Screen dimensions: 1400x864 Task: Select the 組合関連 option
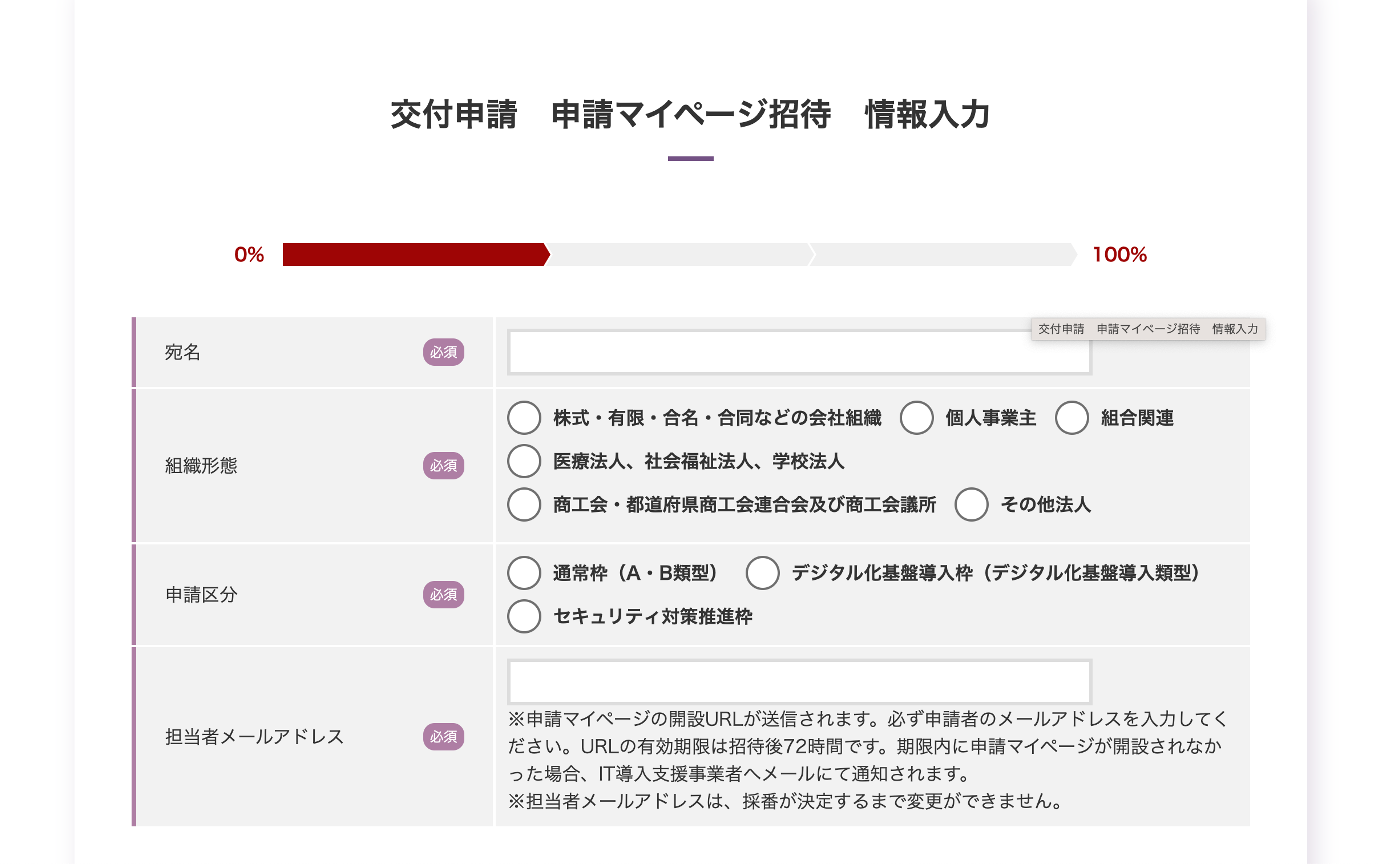(1072, 418)
